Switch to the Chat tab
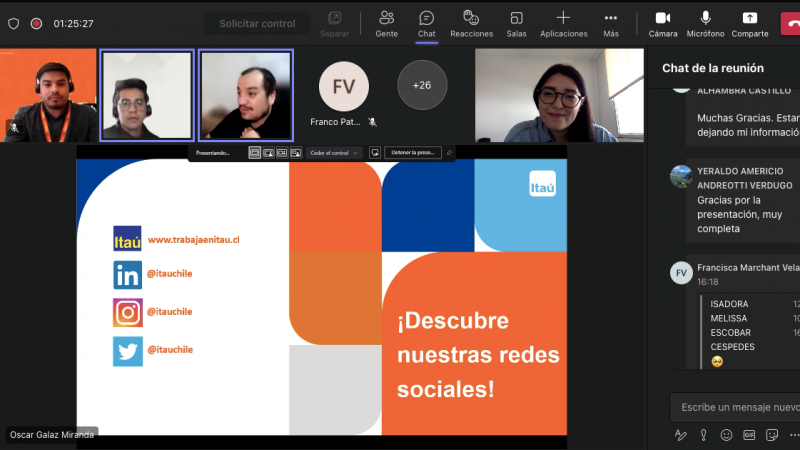This screenshot has height=450, width=800. [426, 23]
